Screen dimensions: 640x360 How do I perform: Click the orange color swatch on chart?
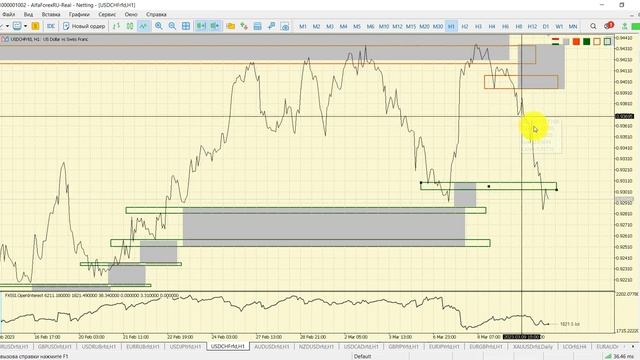[576, 42]
